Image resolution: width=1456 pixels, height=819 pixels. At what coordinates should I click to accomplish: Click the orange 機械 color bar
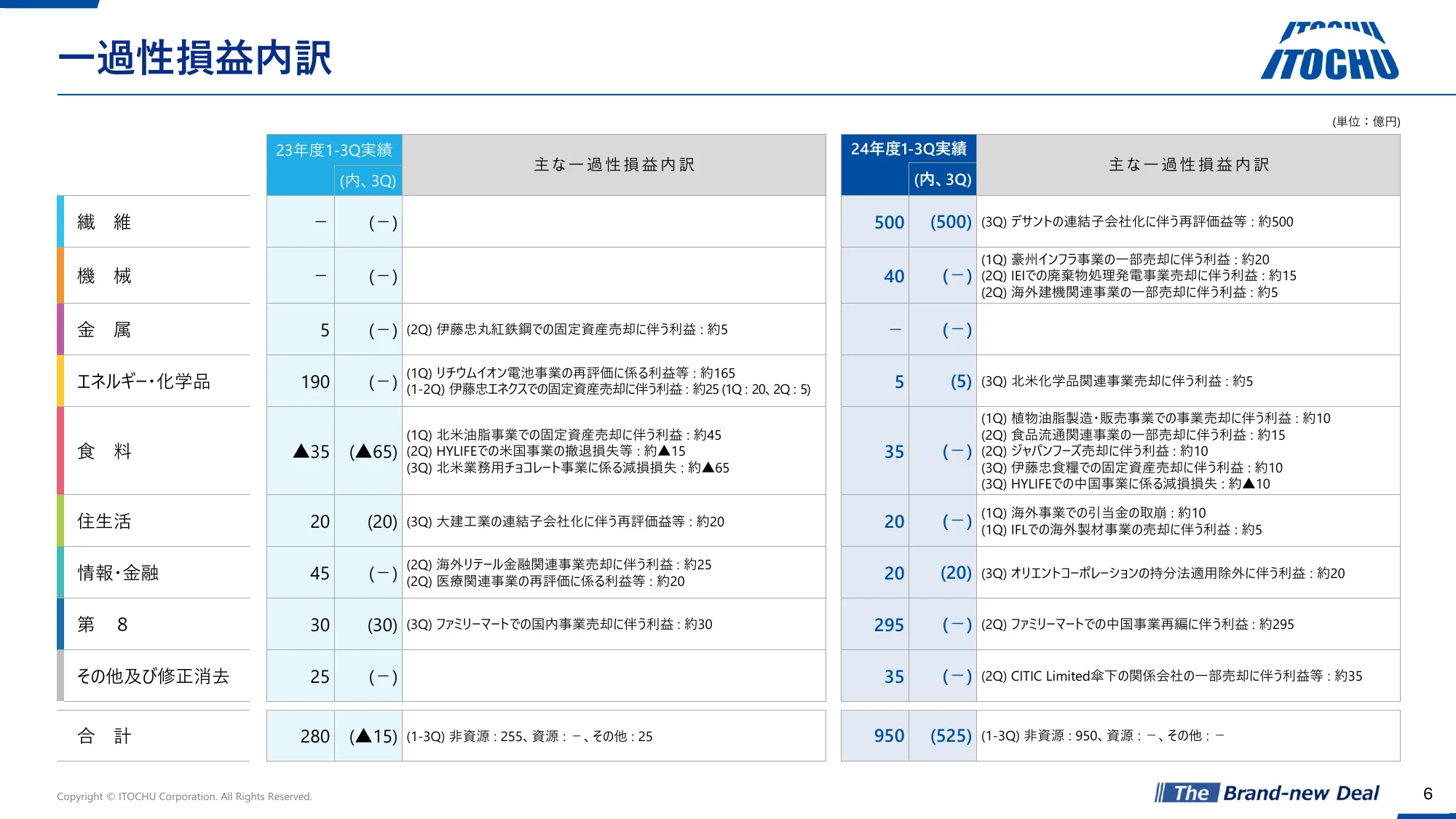click(60, 276)
